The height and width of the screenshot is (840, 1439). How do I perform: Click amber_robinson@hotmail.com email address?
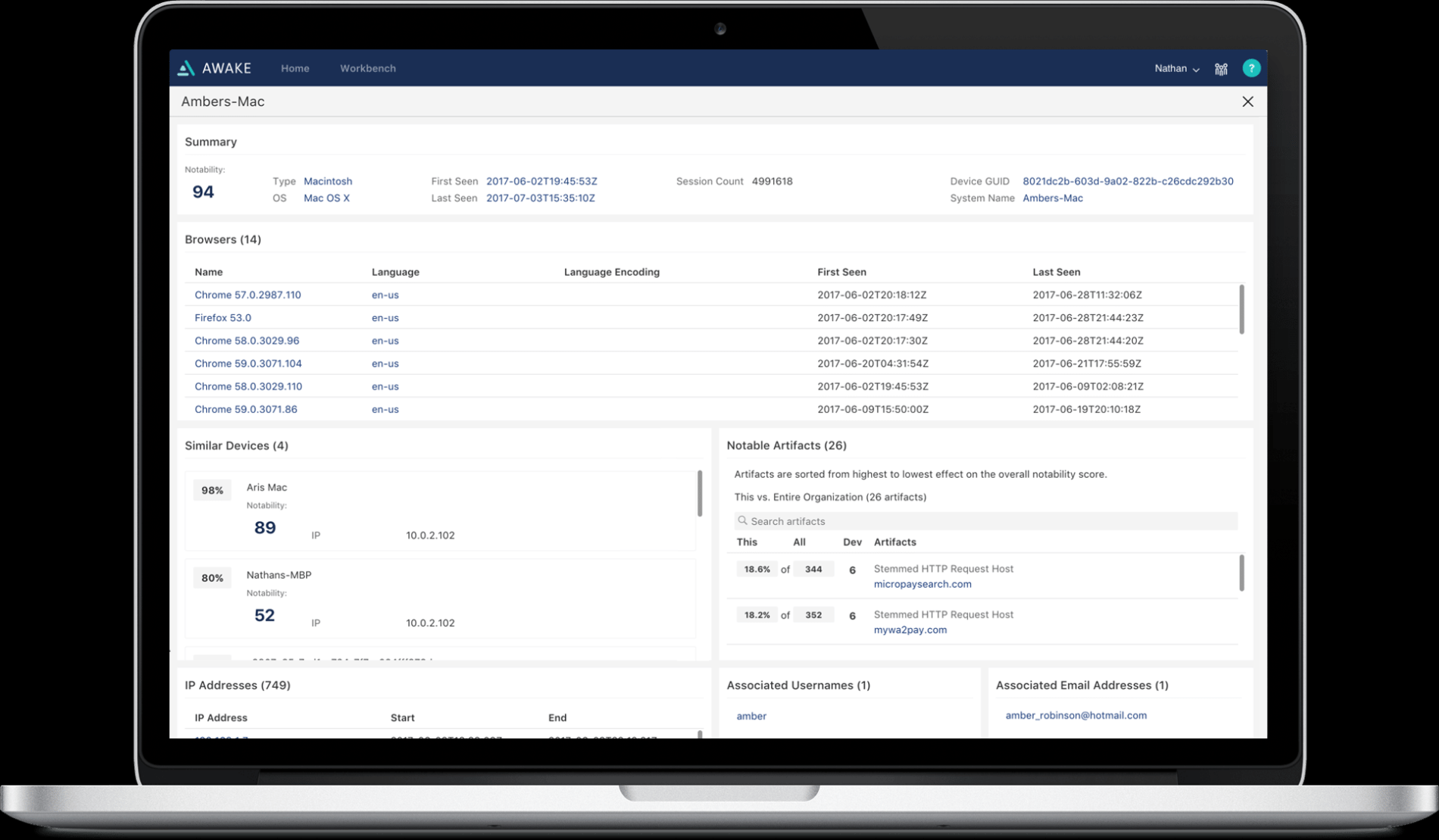pyautogui.click(x=1075, y=715)
